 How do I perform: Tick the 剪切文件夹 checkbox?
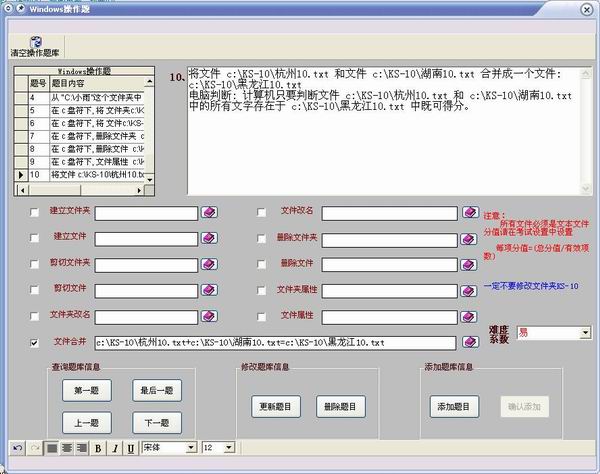tap(34, 264)
